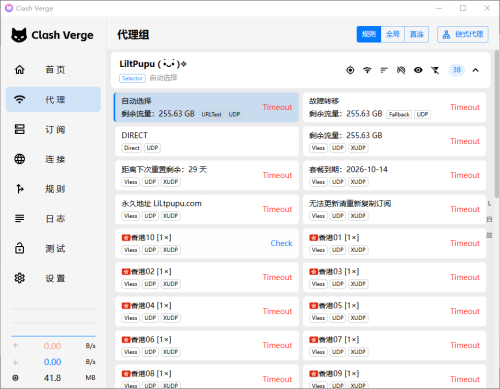Screen dimensions: 500x389
Task: Jump to group 自 in the side index
Action: 489,219
